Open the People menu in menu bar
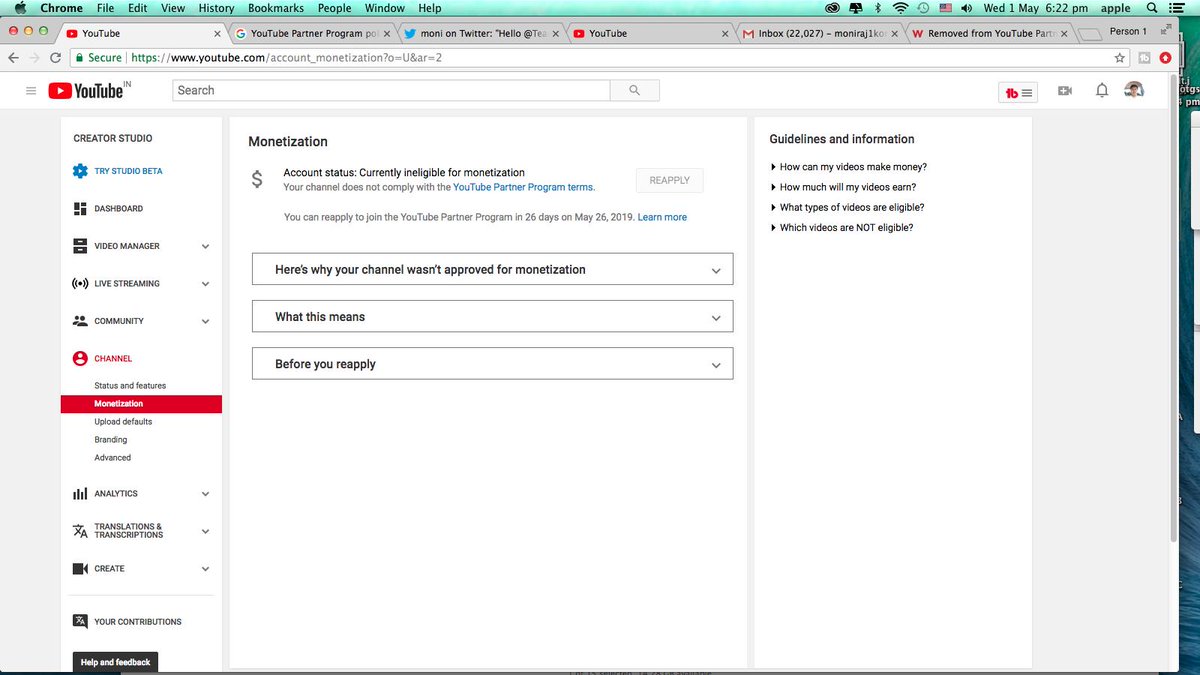1200x675 pixels. coord(334,8)
